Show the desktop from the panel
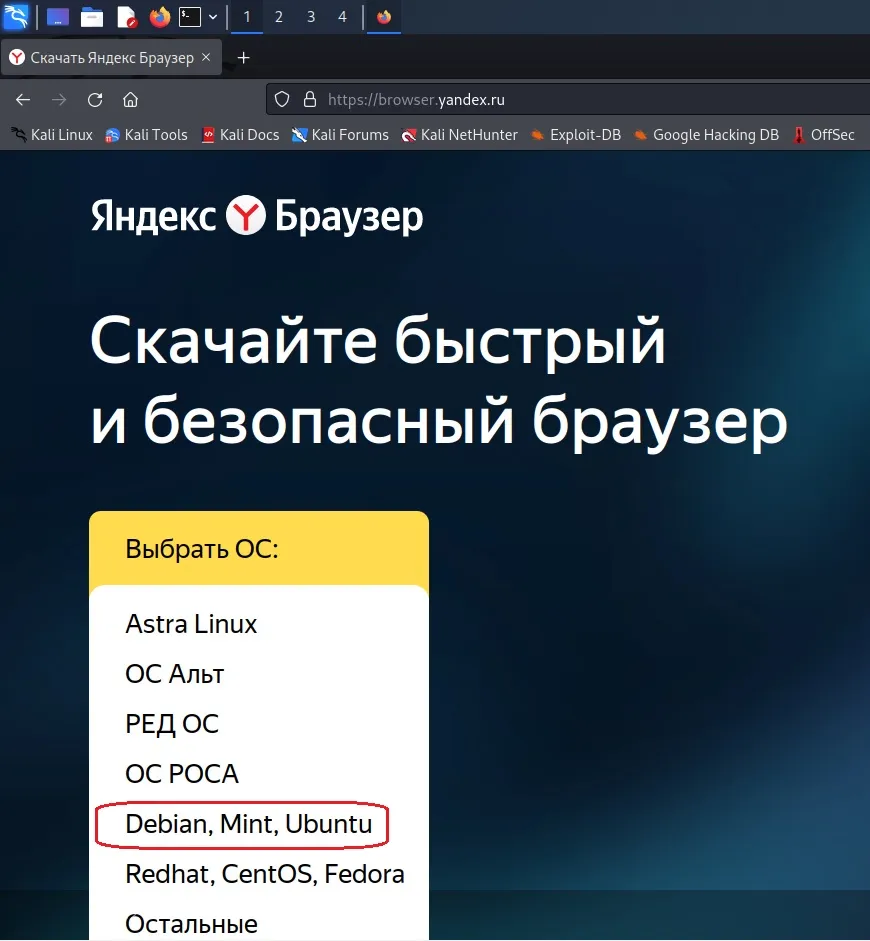 [x=58, y=17]
